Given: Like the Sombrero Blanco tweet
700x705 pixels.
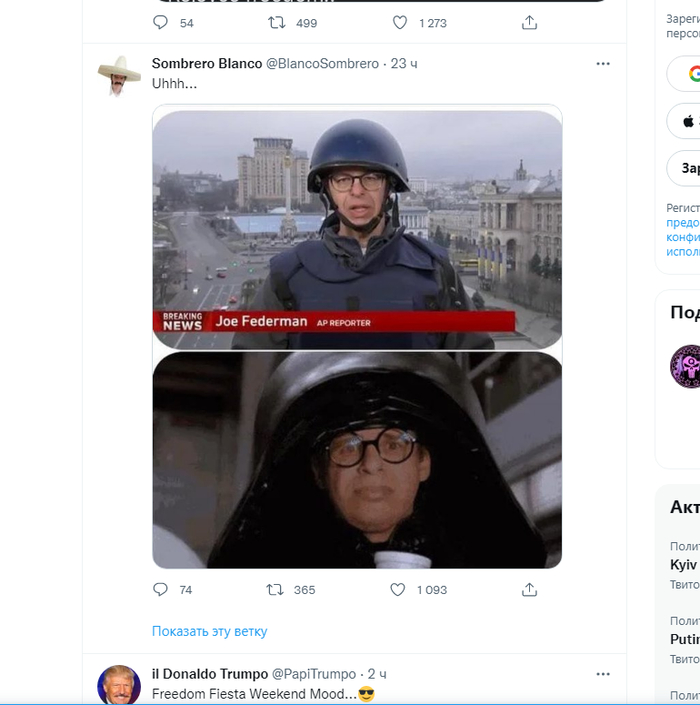Looking at the screenshot, I should [398, 590].
